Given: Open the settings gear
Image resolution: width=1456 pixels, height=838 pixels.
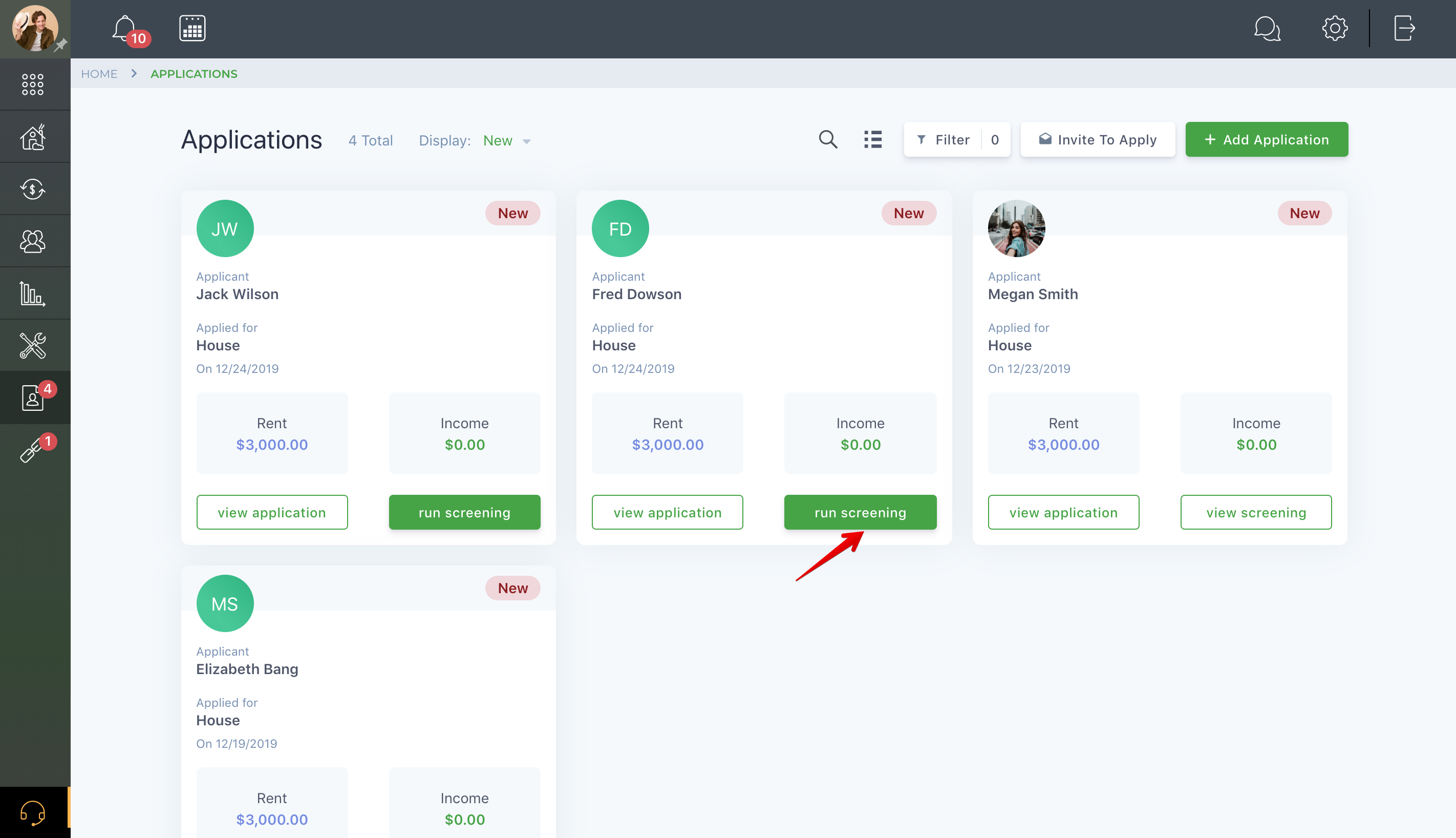Looking at the screenshot, I should pos(1335,28).
